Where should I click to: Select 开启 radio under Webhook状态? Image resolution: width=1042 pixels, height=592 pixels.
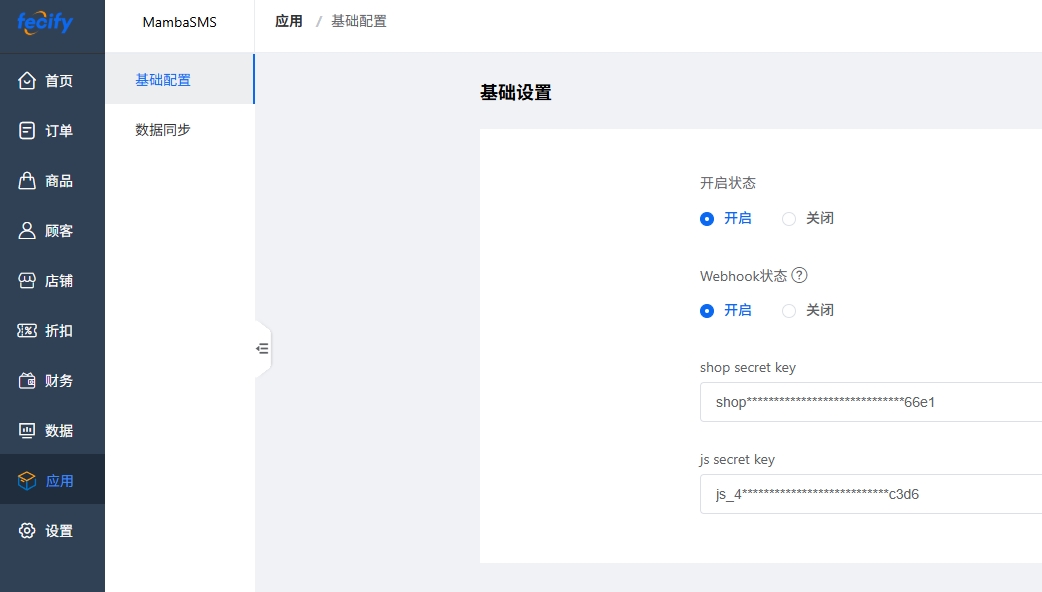coord(707,311)
